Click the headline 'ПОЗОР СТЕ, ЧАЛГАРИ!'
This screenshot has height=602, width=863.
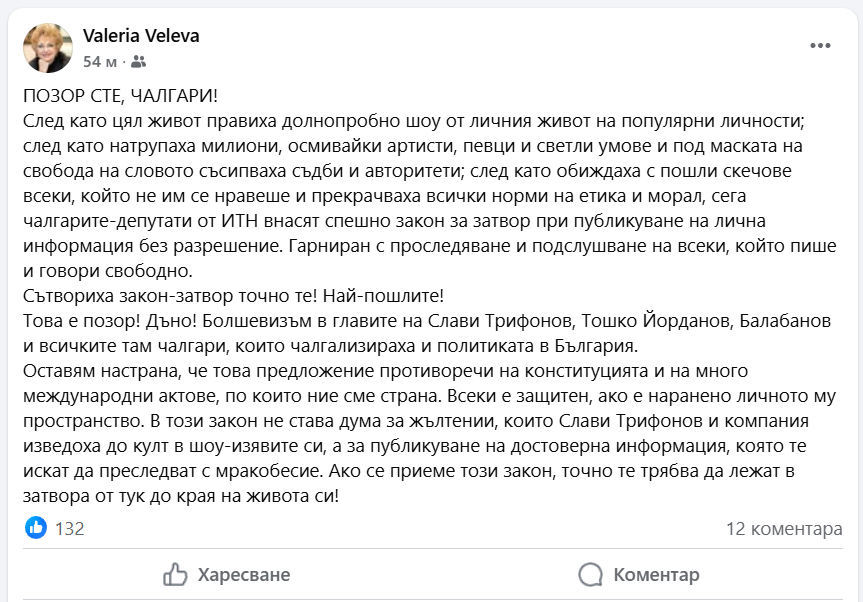click(118, 95)
